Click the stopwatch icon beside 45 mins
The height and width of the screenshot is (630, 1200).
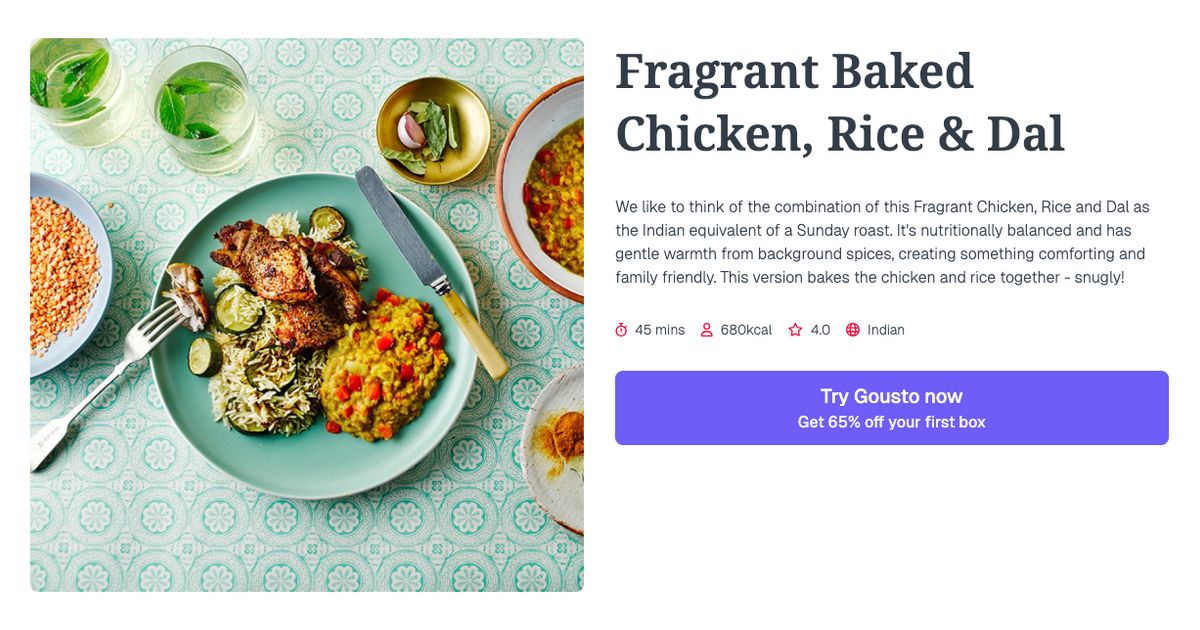tap(623, 329)
